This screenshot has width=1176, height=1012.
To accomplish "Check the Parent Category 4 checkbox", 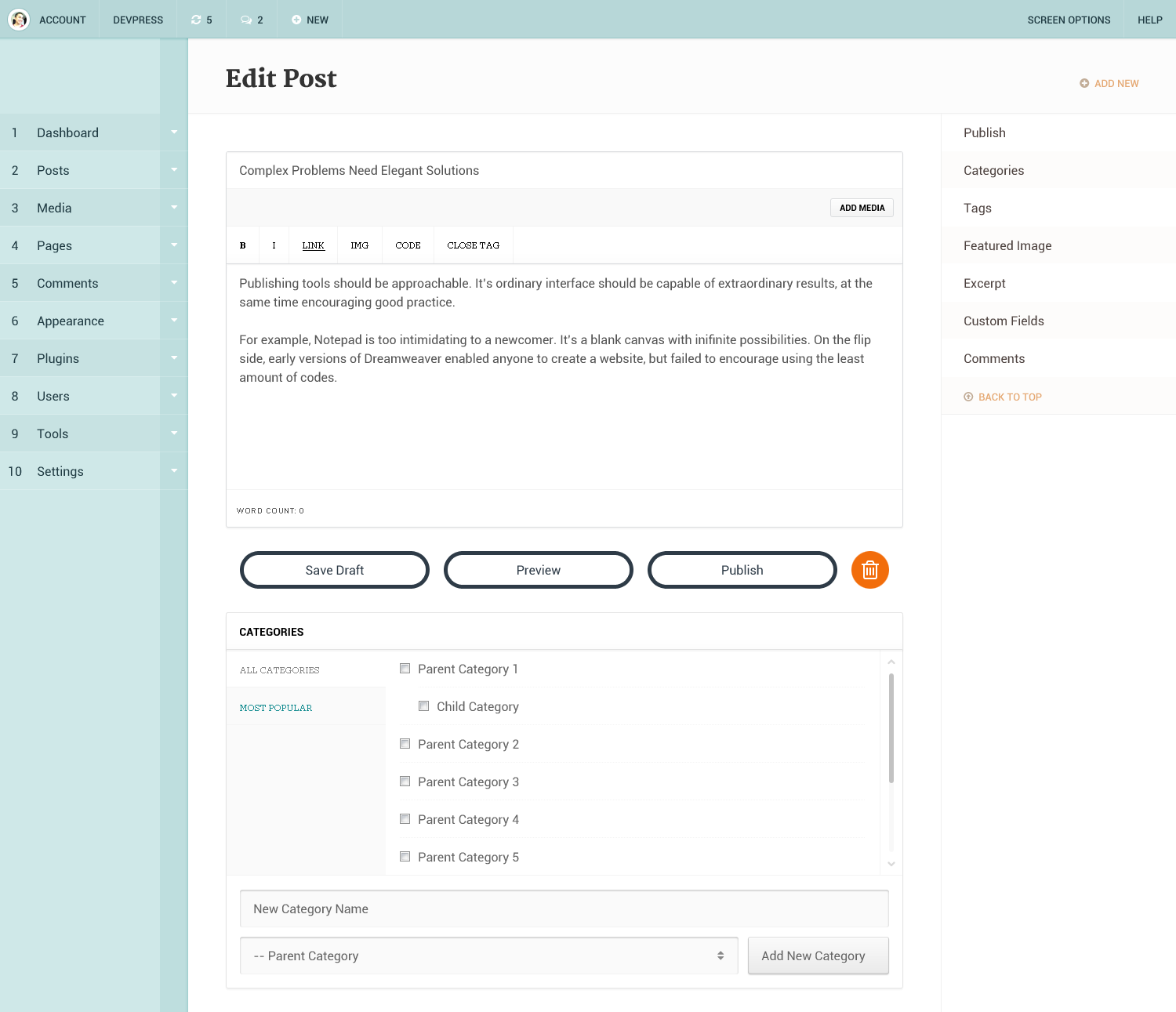I will tap(405, 819).
